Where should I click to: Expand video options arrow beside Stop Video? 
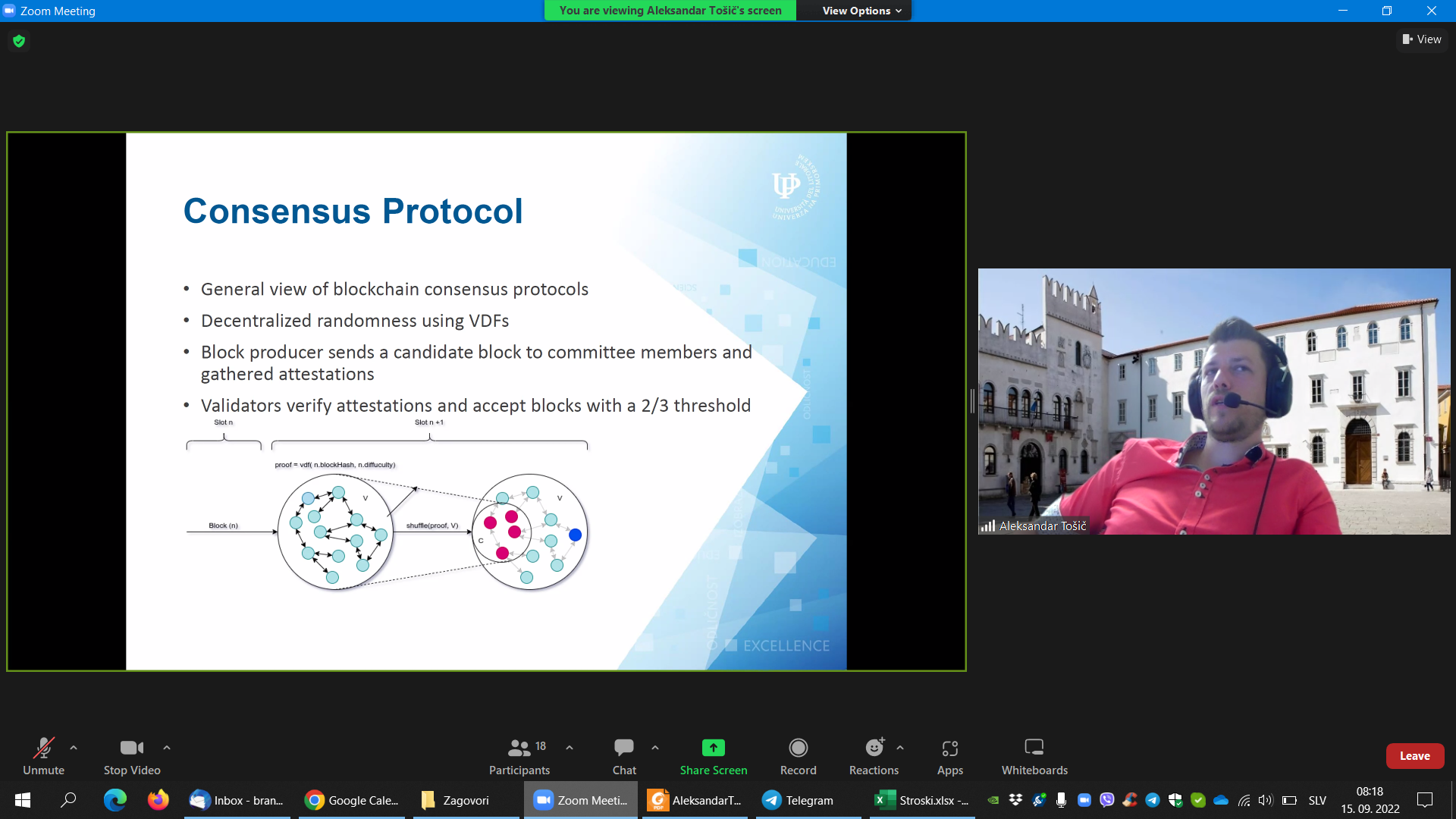click(x=167, y=748)
